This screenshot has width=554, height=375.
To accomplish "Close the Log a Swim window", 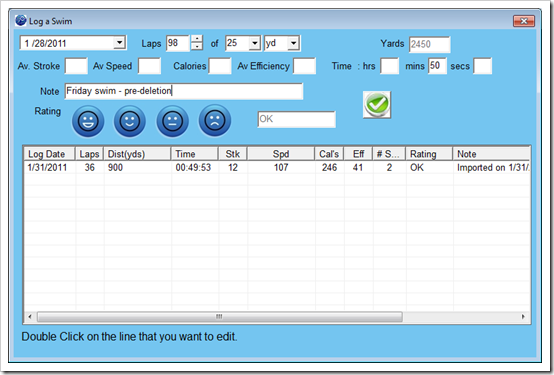I will tap(524, 21).
